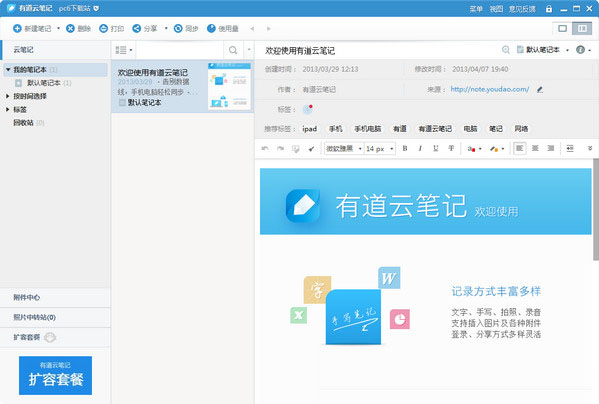Click the format painter icon in editor toolbar

click(296, 149)
